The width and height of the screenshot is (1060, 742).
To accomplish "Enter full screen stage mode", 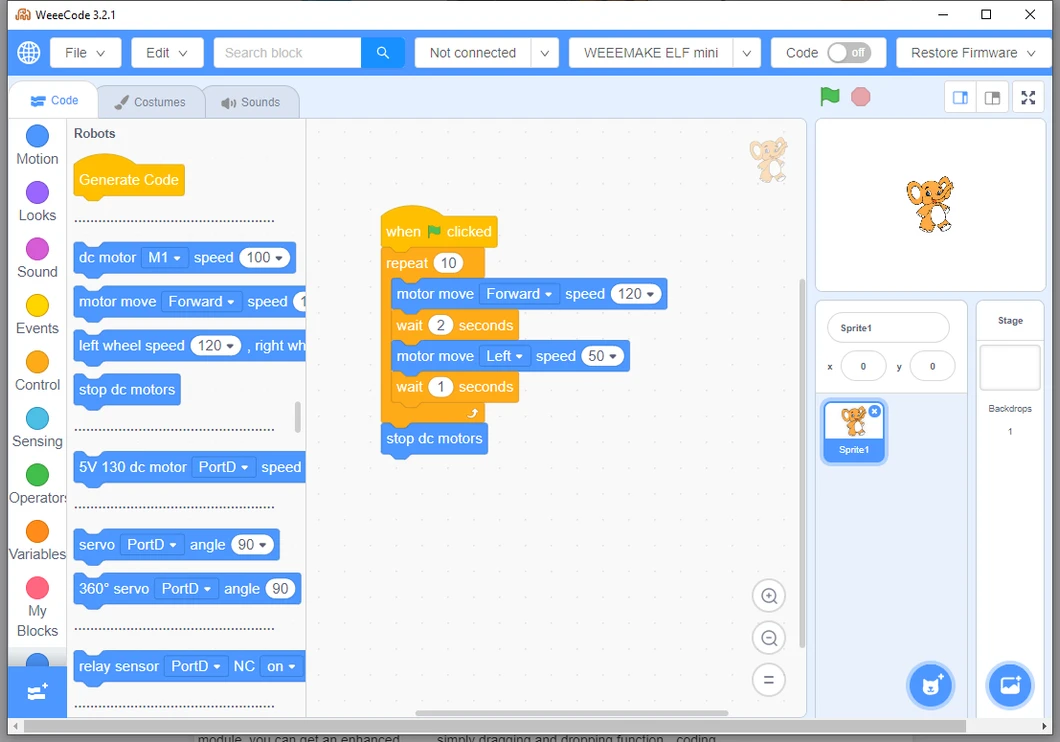I will (x=1027, y=98).
